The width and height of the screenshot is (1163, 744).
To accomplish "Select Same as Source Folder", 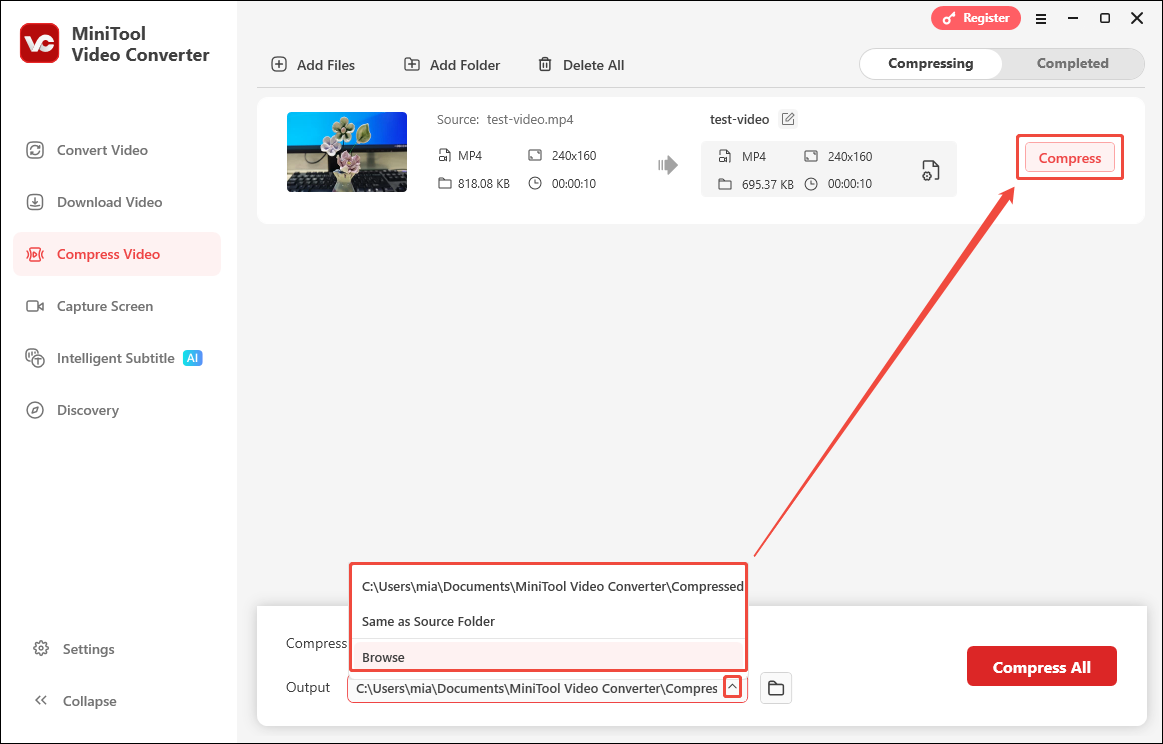I will pyautogui.click(x=428, y=621).
